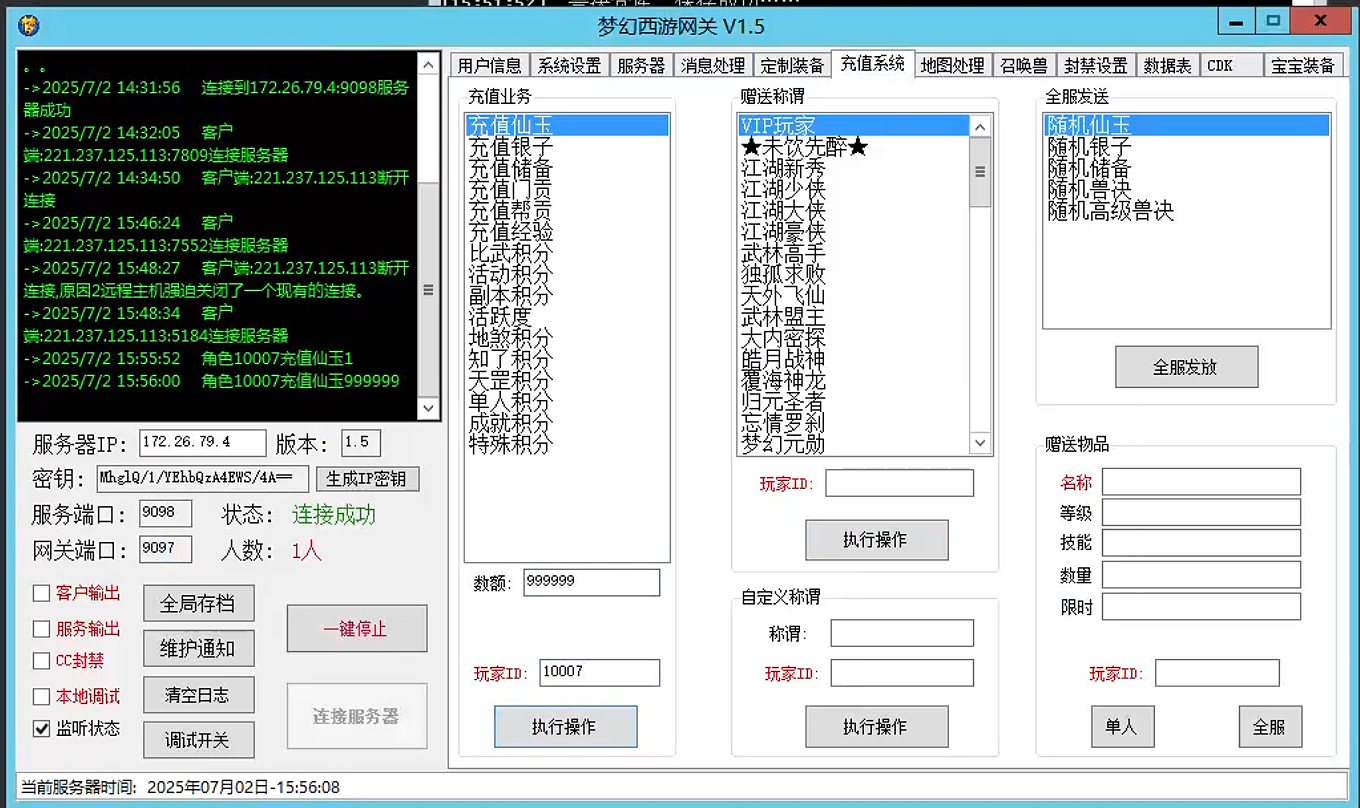This screenshot has height=808, width=1360.
Task: Click the 全局存档 button
Action: coord(197,603)
